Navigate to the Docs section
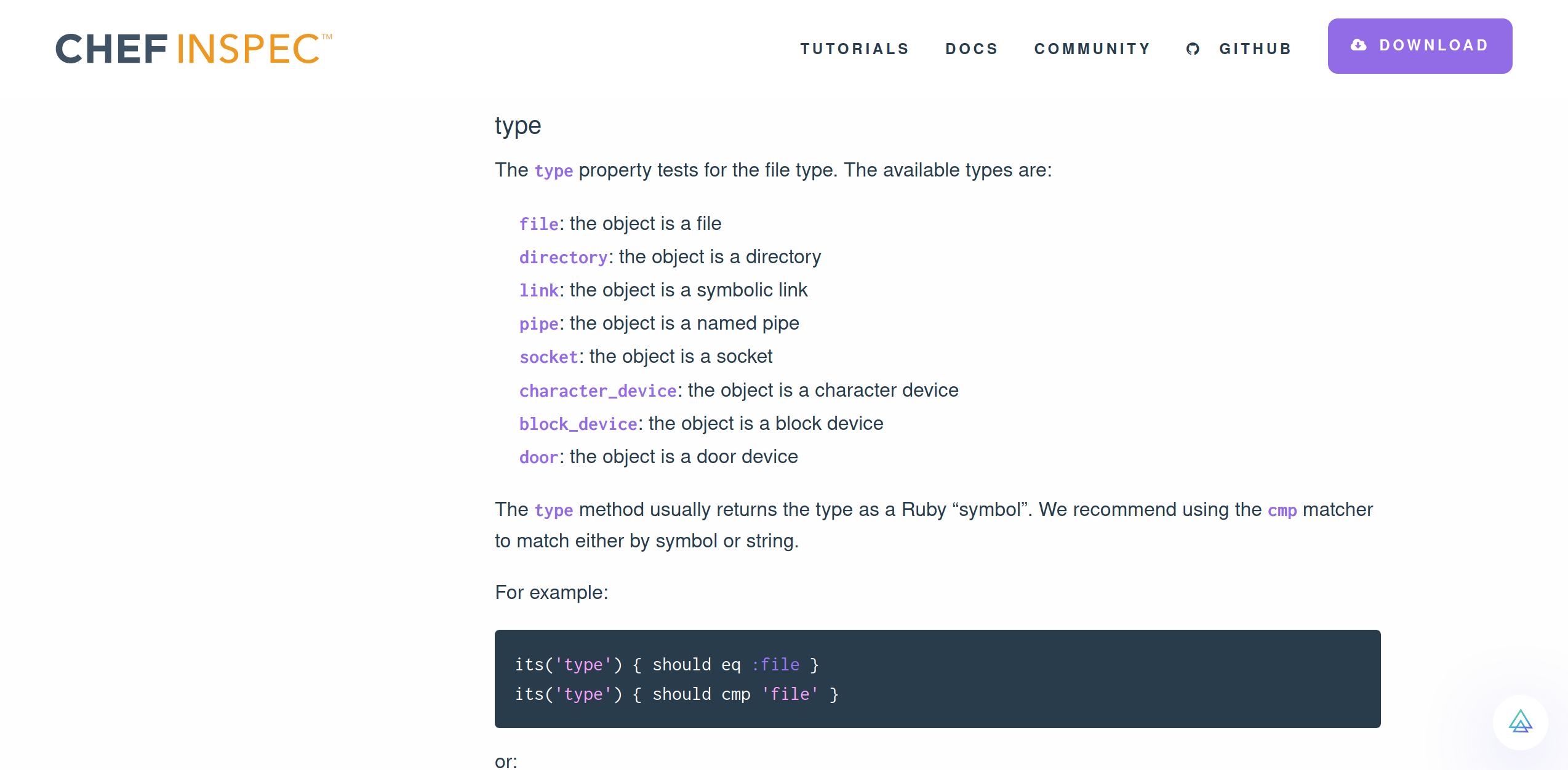 click(972, 49)
